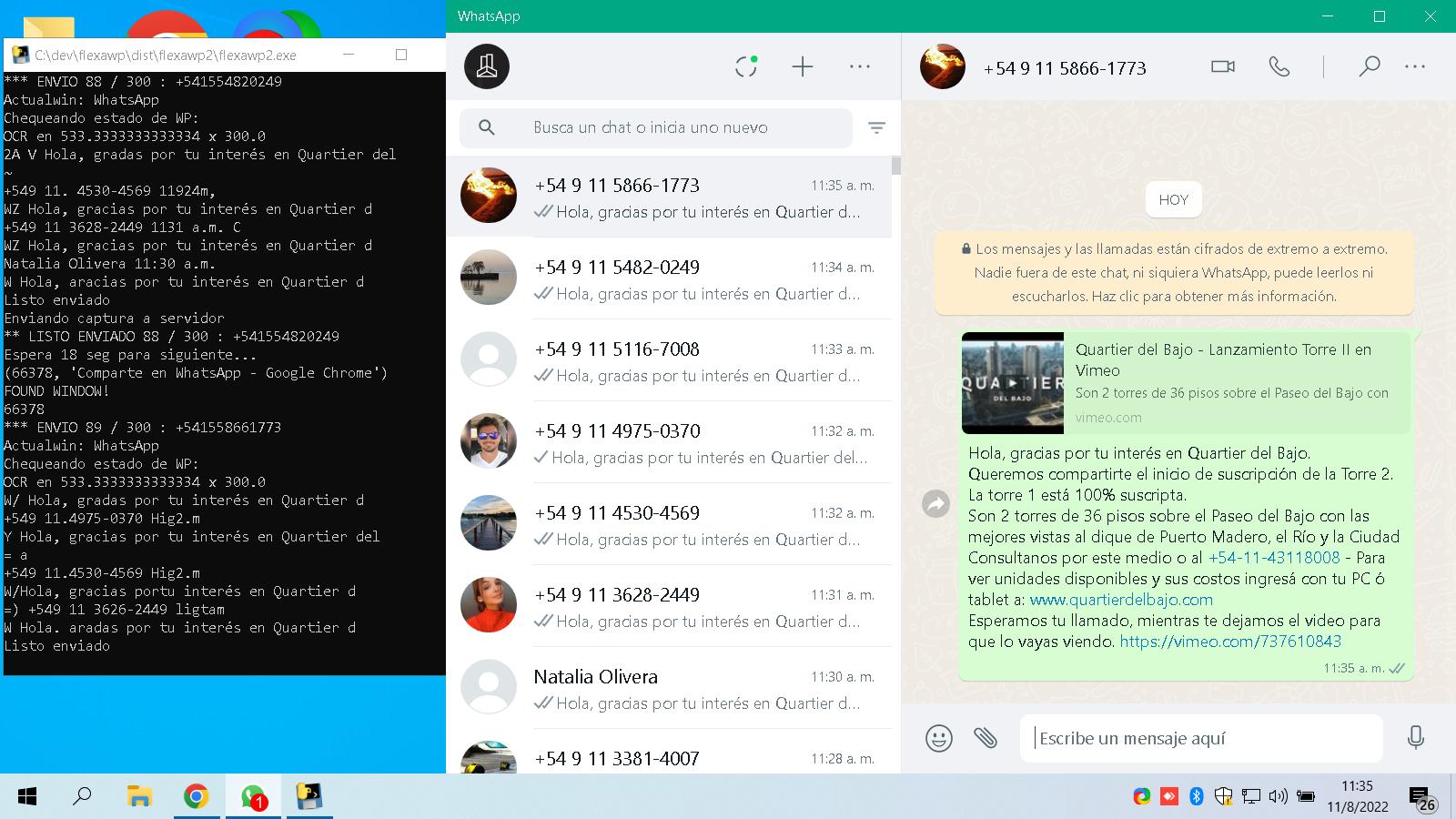Open Windows taskbar search
1456x819 pixels.
(82, 797)
